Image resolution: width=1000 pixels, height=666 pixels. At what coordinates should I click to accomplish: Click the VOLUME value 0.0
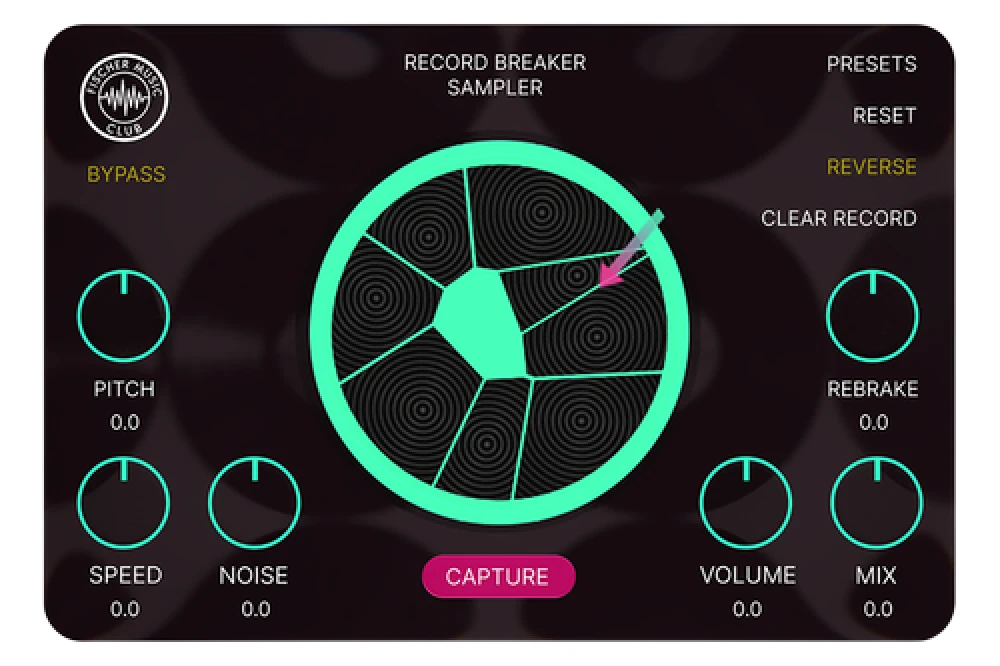pos(747,609)
